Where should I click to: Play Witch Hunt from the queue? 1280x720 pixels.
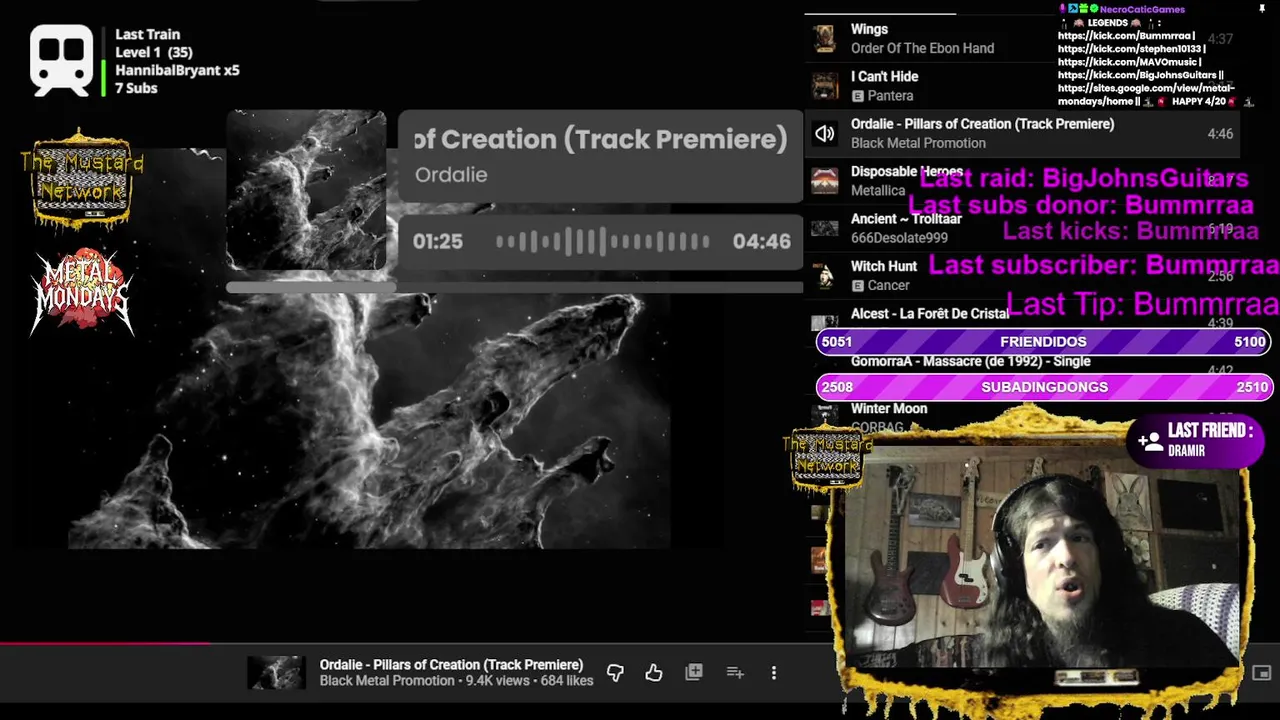884,266
